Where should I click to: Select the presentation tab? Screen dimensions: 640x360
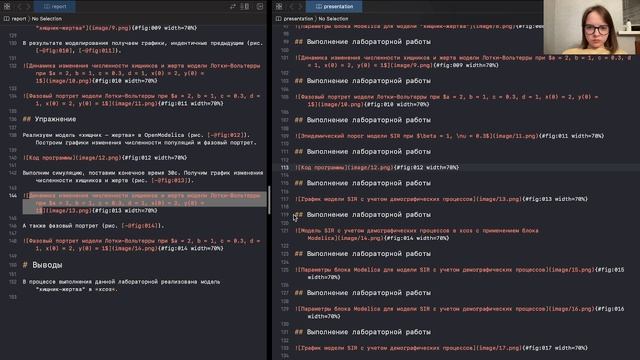[x=334, y=6]
